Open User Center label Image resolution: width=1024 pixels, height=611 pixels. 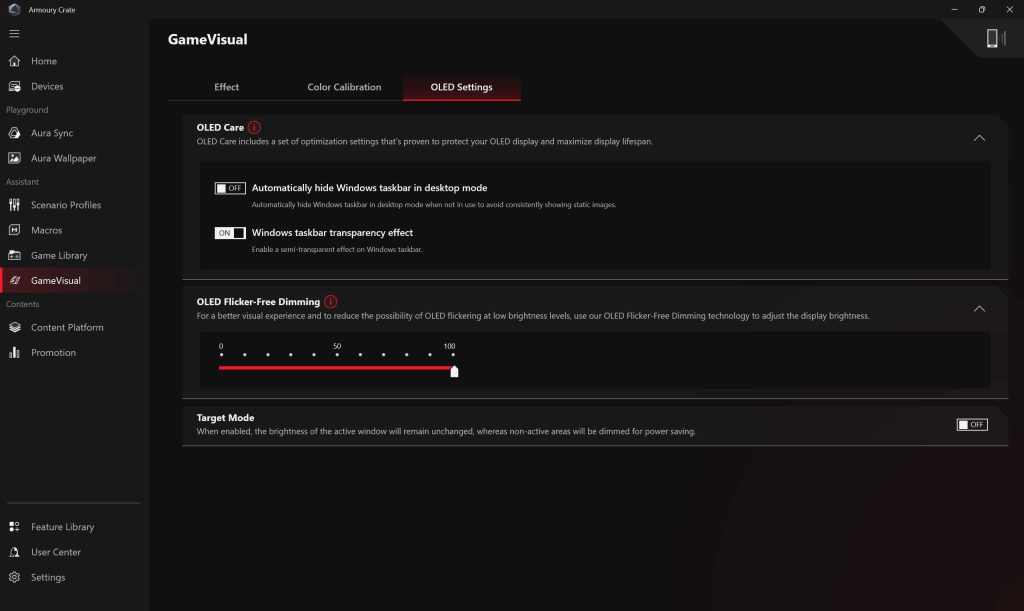(x=56, y=552)
